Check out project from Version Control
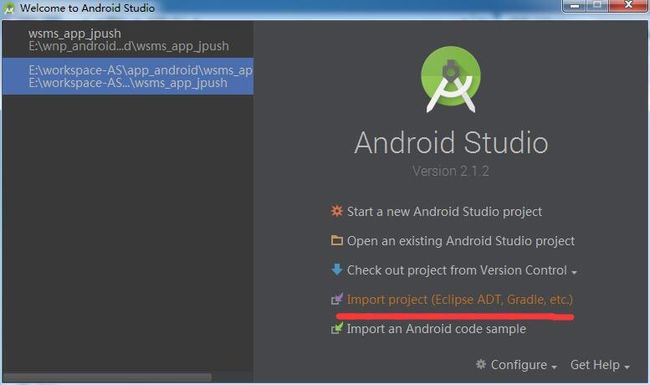The width and height of the screenshot is (650, 385). click(457, 270)
